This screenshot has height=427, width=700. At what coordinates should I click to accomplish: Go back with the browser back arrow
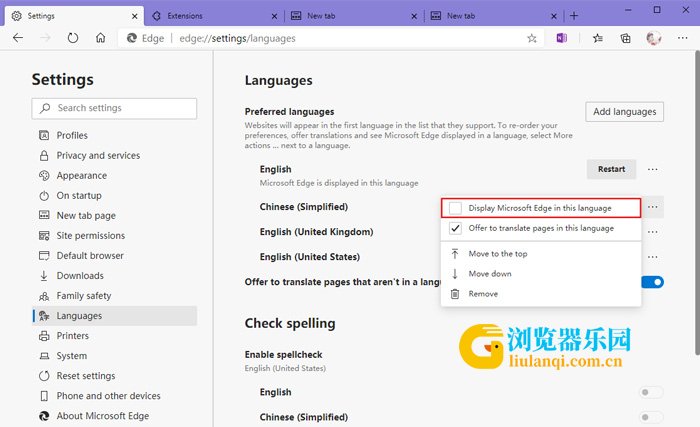tap(18, 38)
